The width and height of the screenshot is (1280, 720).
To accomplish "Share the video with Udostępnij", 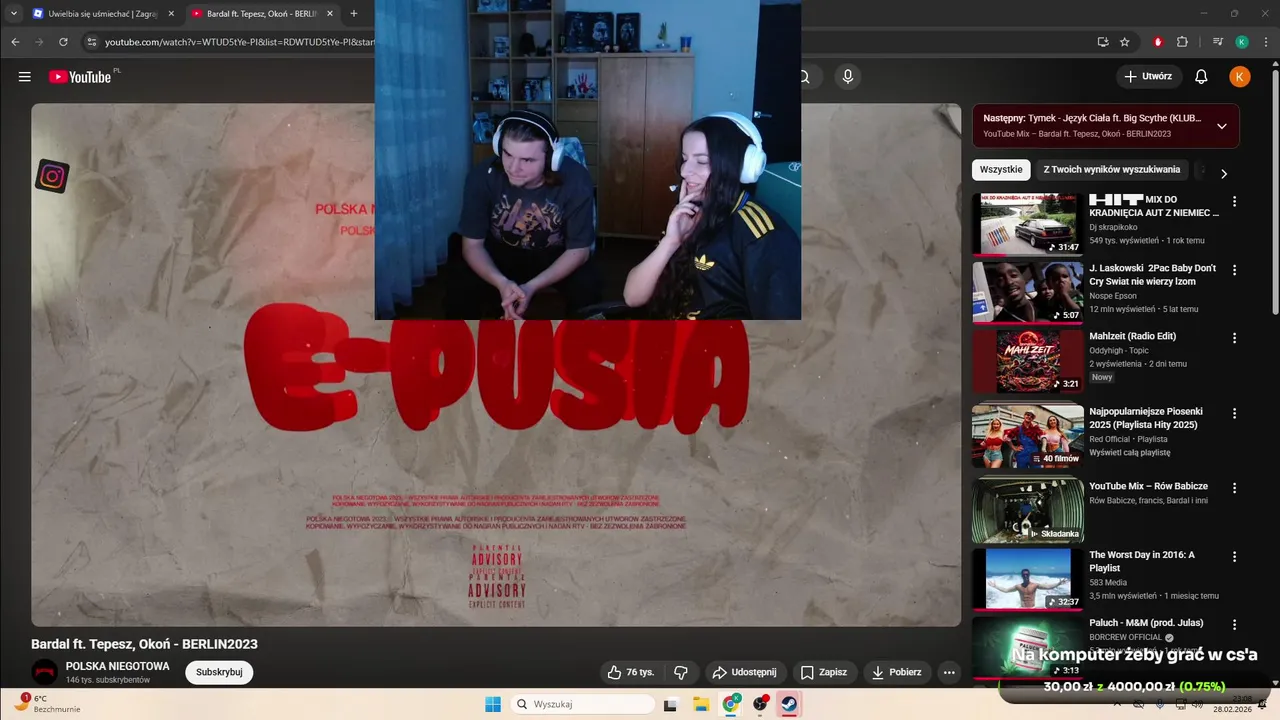I will click(x=743, y=672).
